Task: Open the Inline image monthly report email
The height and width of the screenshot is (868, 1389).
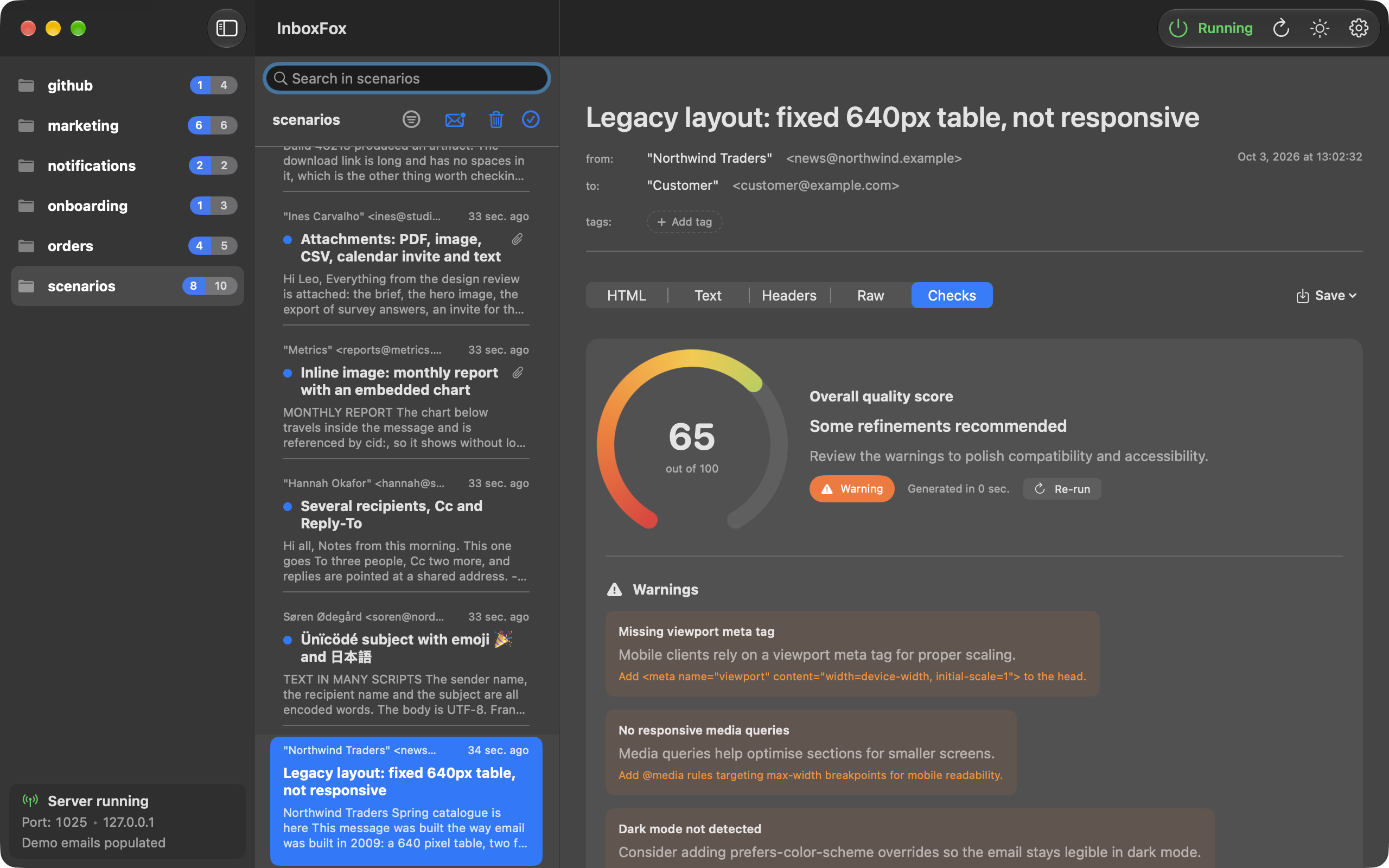Action: pos(406,396)
